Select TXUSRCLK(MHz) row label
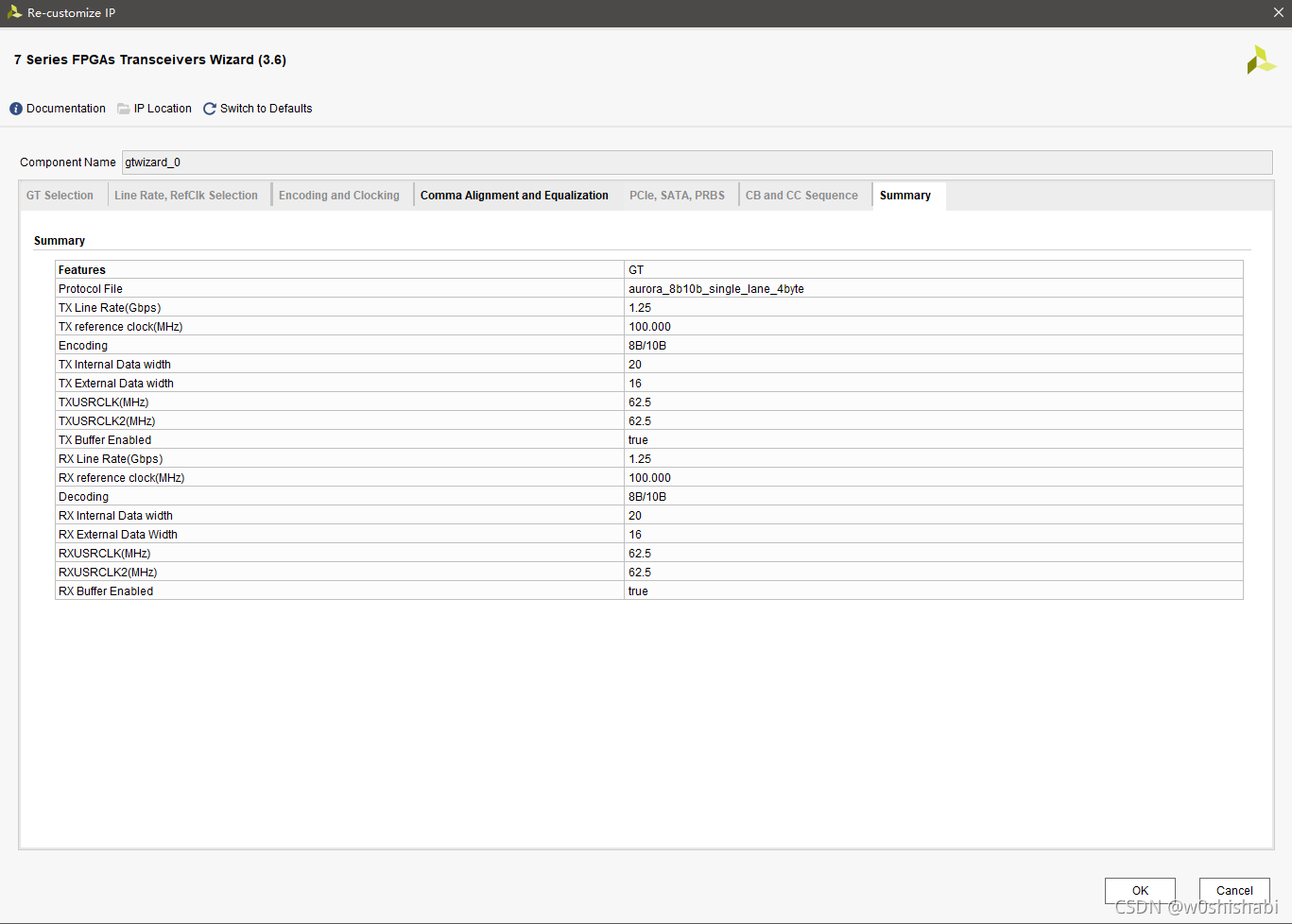This screenshot has width=1292, height=924. (104, 402)
